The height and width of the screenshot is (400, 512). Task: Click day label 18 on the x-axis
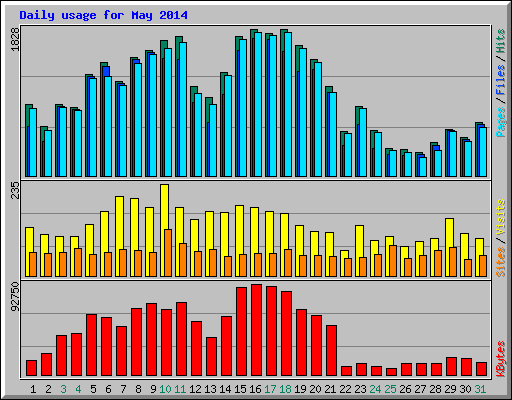point(285,389)
